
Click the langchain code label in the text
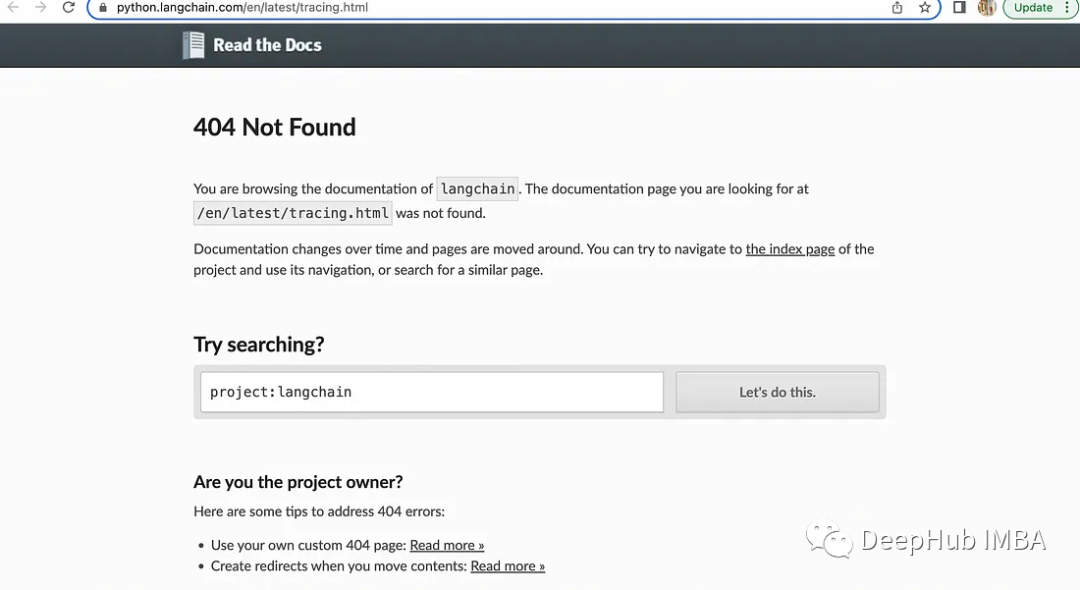pyautogui.click(x=477, y=189)
